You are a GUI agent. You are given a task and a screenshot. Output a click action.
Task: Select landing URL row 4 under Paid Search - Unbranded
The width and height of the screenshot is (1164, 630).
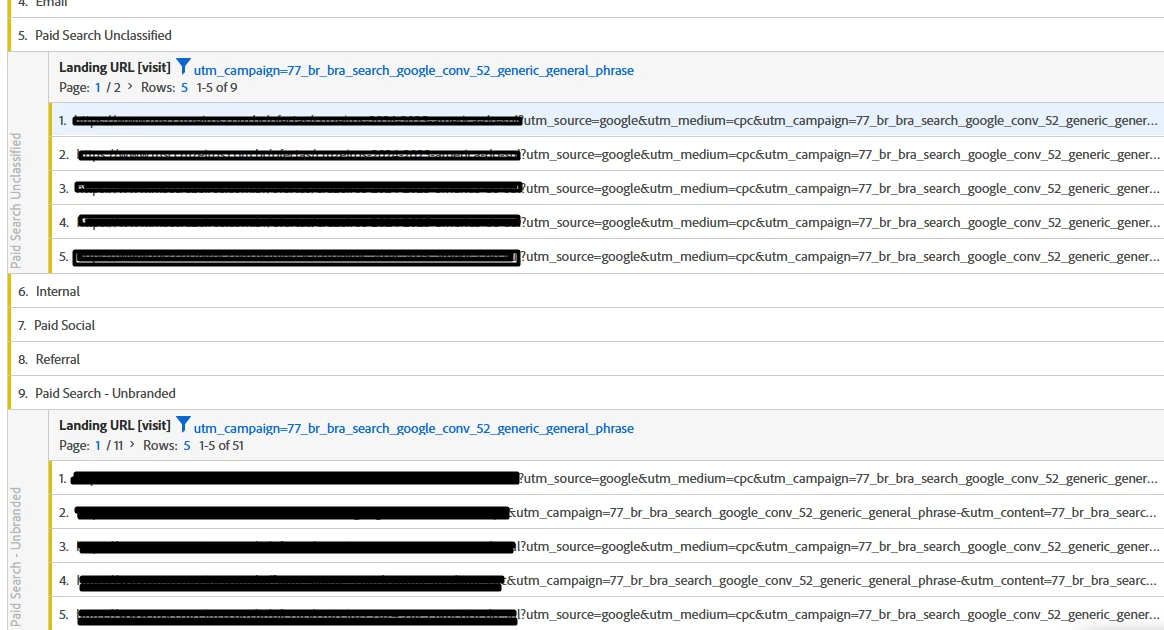pyautogui.click(x=607, y=581)
